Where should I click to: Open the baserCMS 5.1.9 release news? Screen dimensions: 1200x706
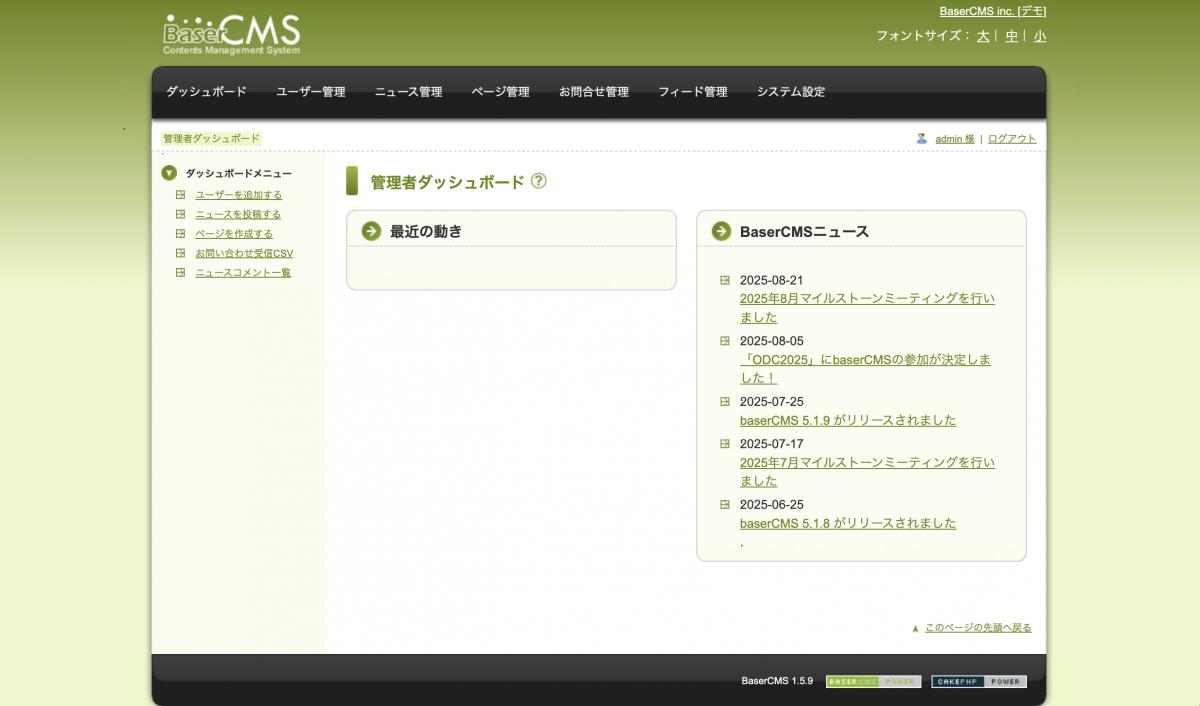pyautogui.click(x=847, y=421)
